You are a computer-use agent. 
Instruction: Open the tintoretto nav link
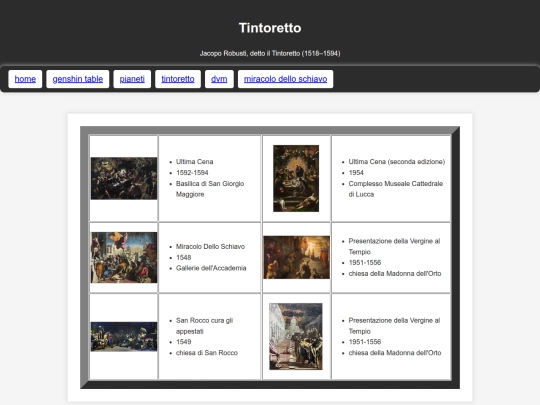178,79
